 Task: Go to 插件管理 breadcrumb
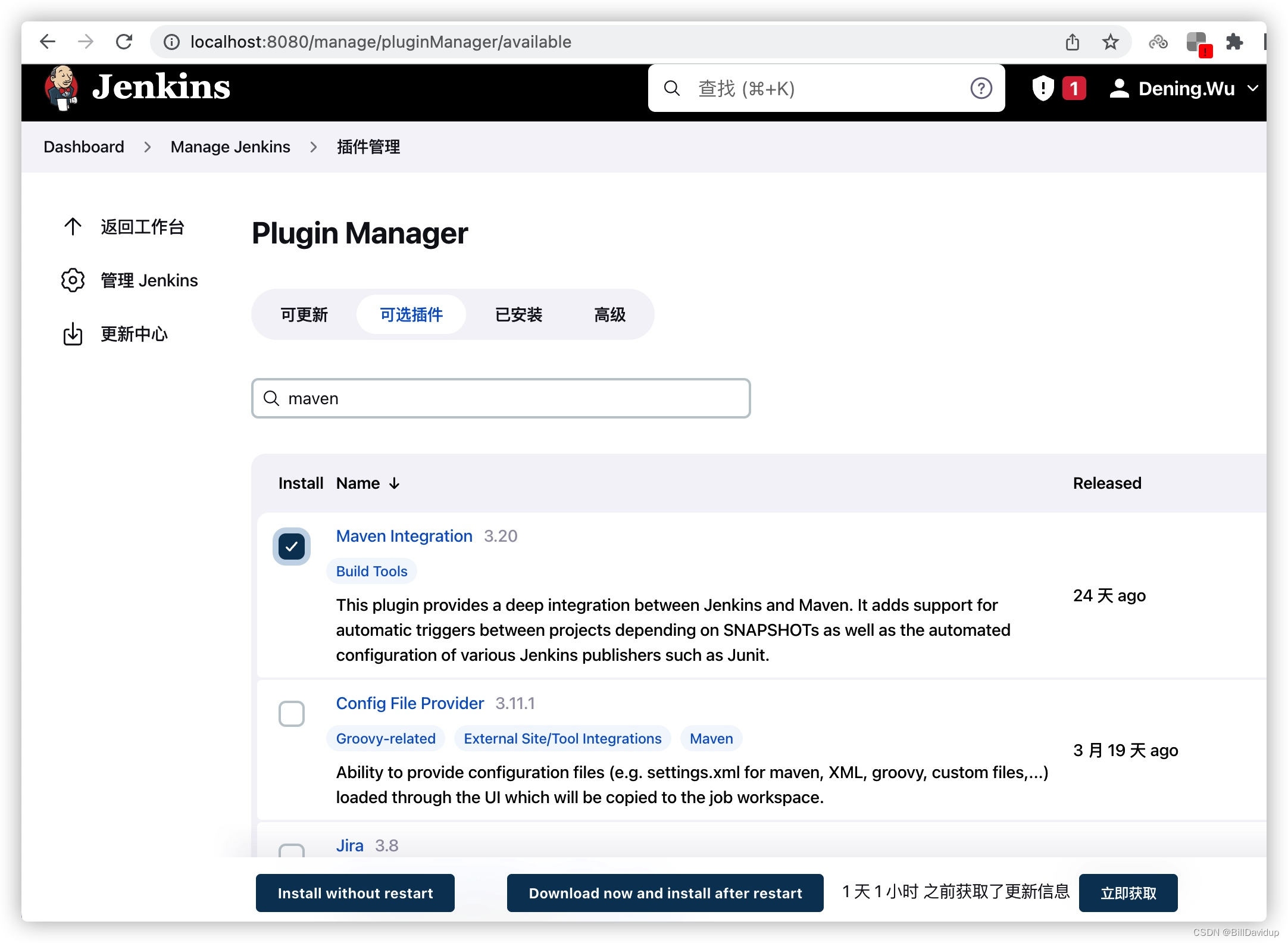(368, 147)
